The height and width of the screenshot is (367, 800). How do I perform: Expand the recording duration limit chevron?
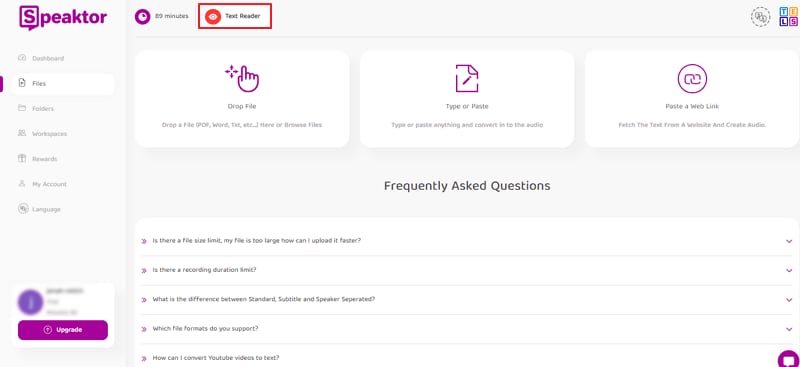(789, 271)
